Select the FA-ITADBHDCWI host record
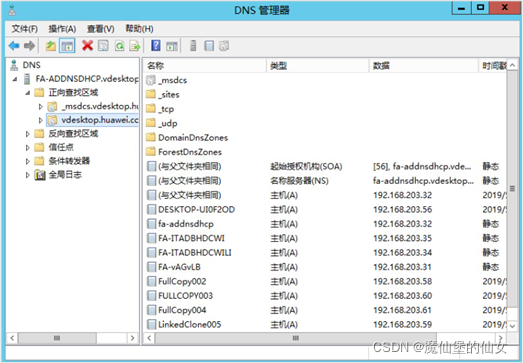 pyautogui.click(x=325, y=238)
